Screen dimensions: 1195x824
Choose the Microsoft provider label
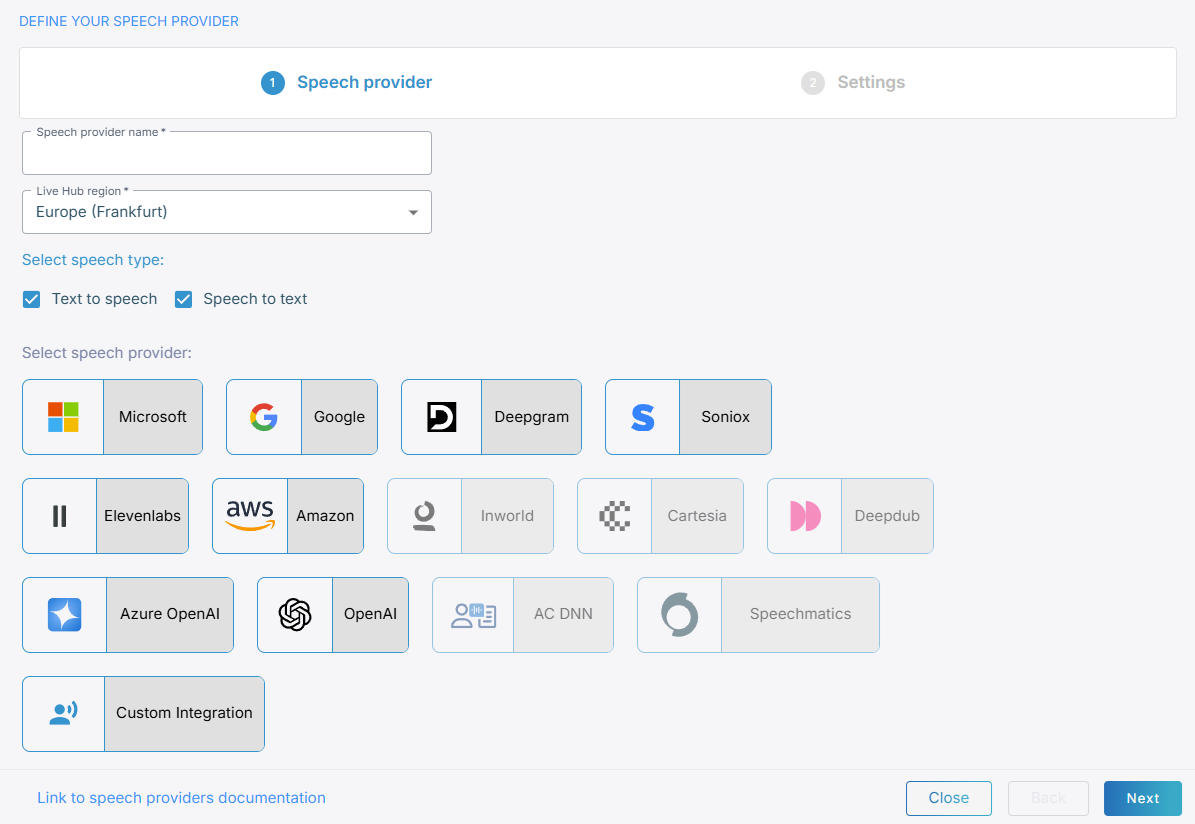152,417
